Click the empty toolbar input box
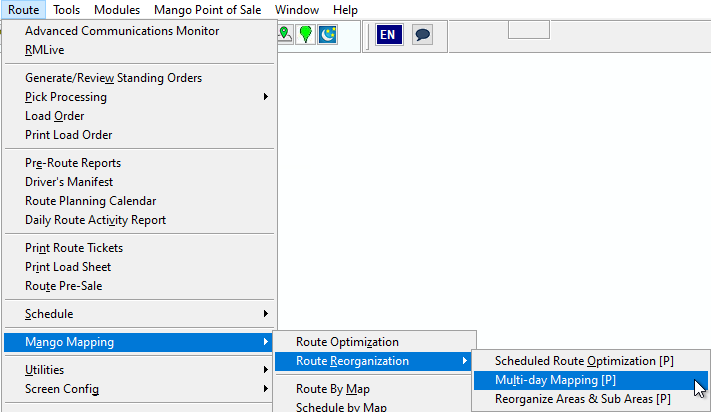 529,29
